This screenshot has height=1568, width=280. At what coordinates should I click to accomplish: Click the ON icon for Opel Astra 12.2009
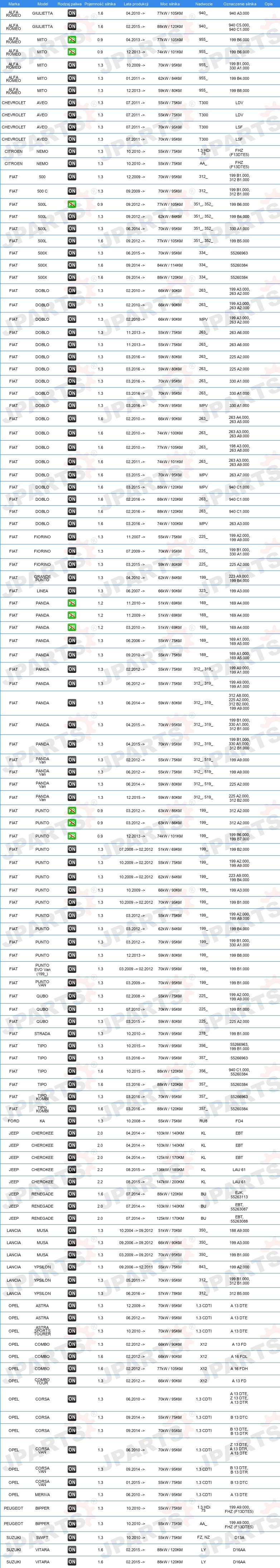(x=72, y=1306)
